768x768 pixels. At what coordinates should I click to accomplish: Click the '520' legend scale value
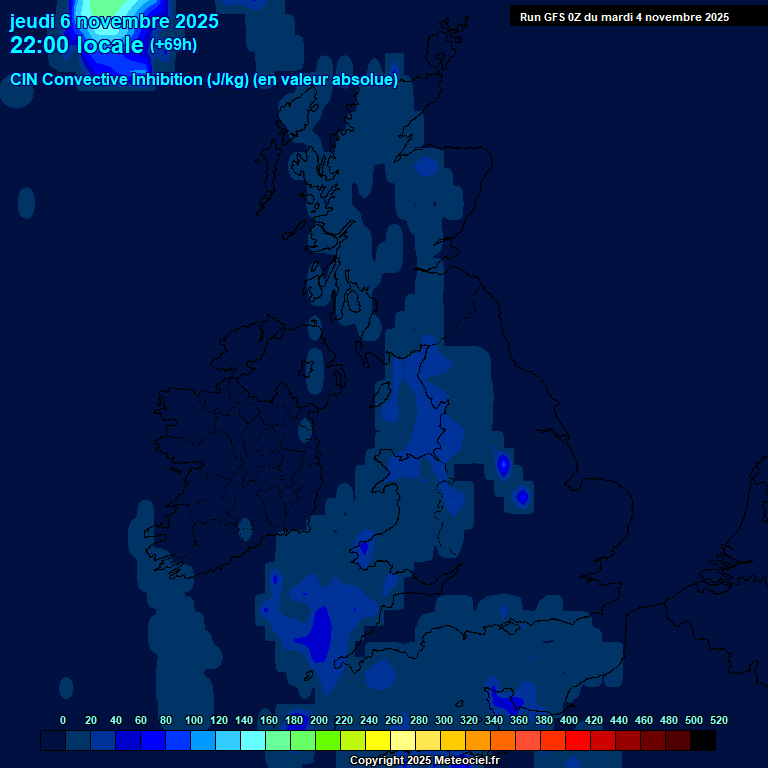point(718,720)
